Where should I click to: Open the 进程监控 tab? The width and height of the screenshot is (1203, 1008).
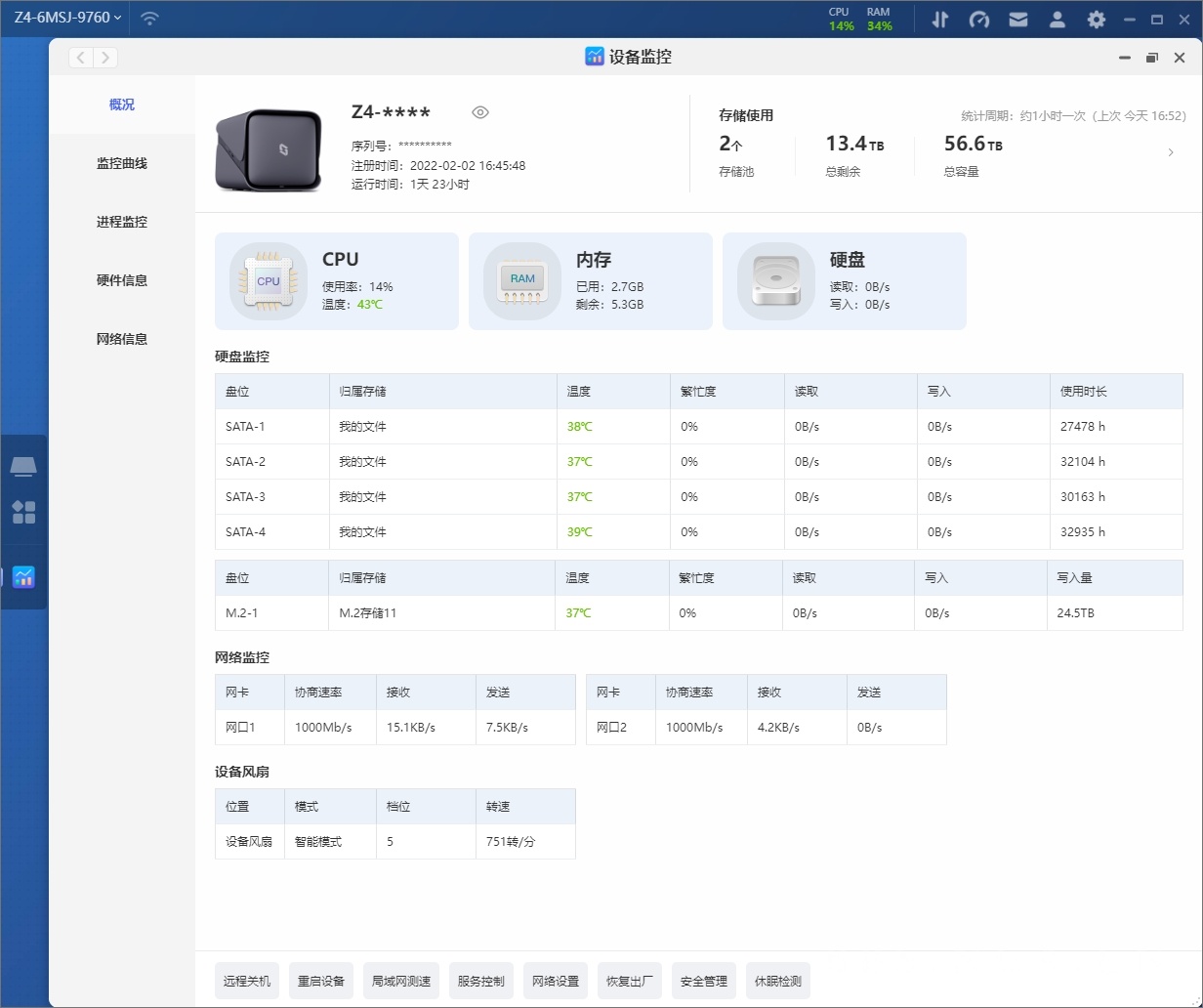122,222
